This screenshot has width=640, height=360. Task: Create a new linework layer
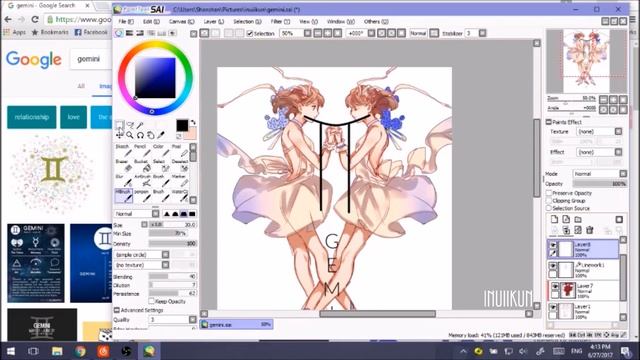point(566,220)
